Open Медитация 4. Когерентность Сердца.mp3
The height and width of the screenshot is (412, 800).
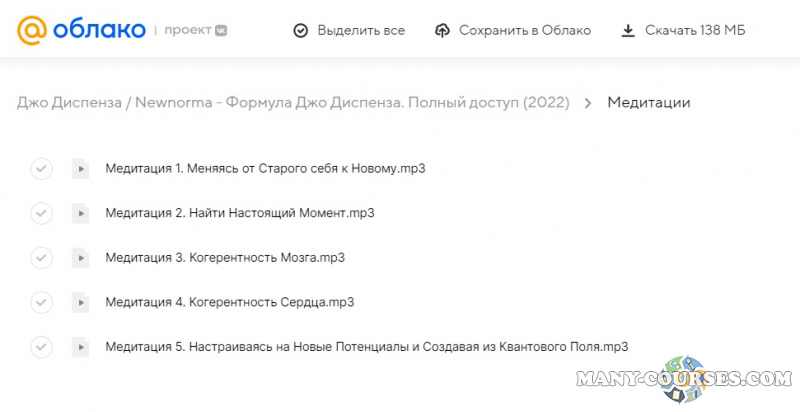tap(229, 302)
